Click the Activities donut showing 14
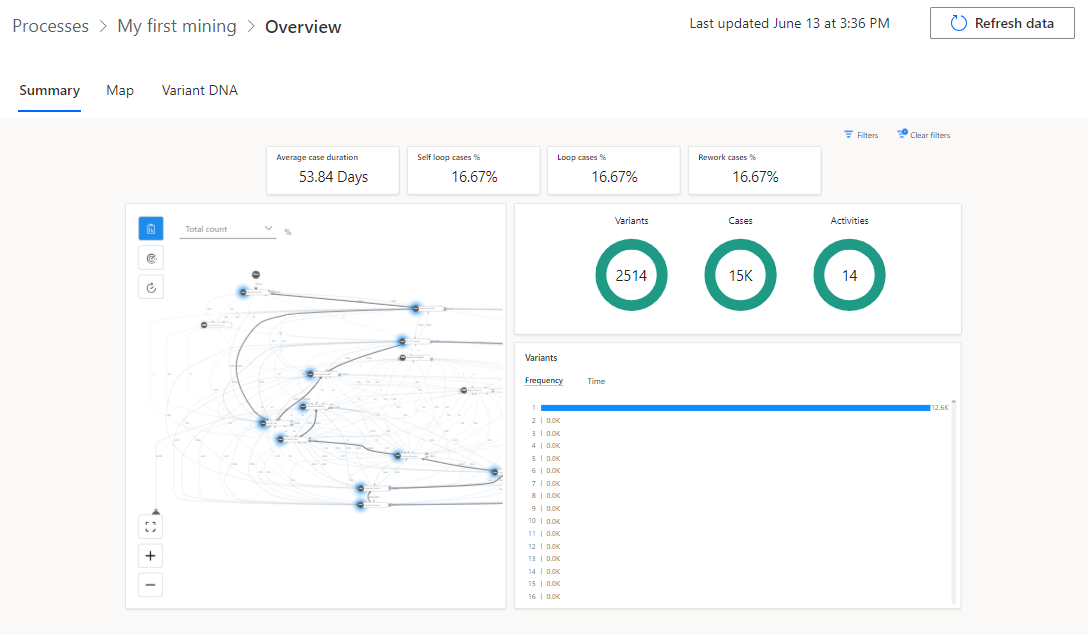This screenshot has height=635, width=1088. (x=849, y=275)
